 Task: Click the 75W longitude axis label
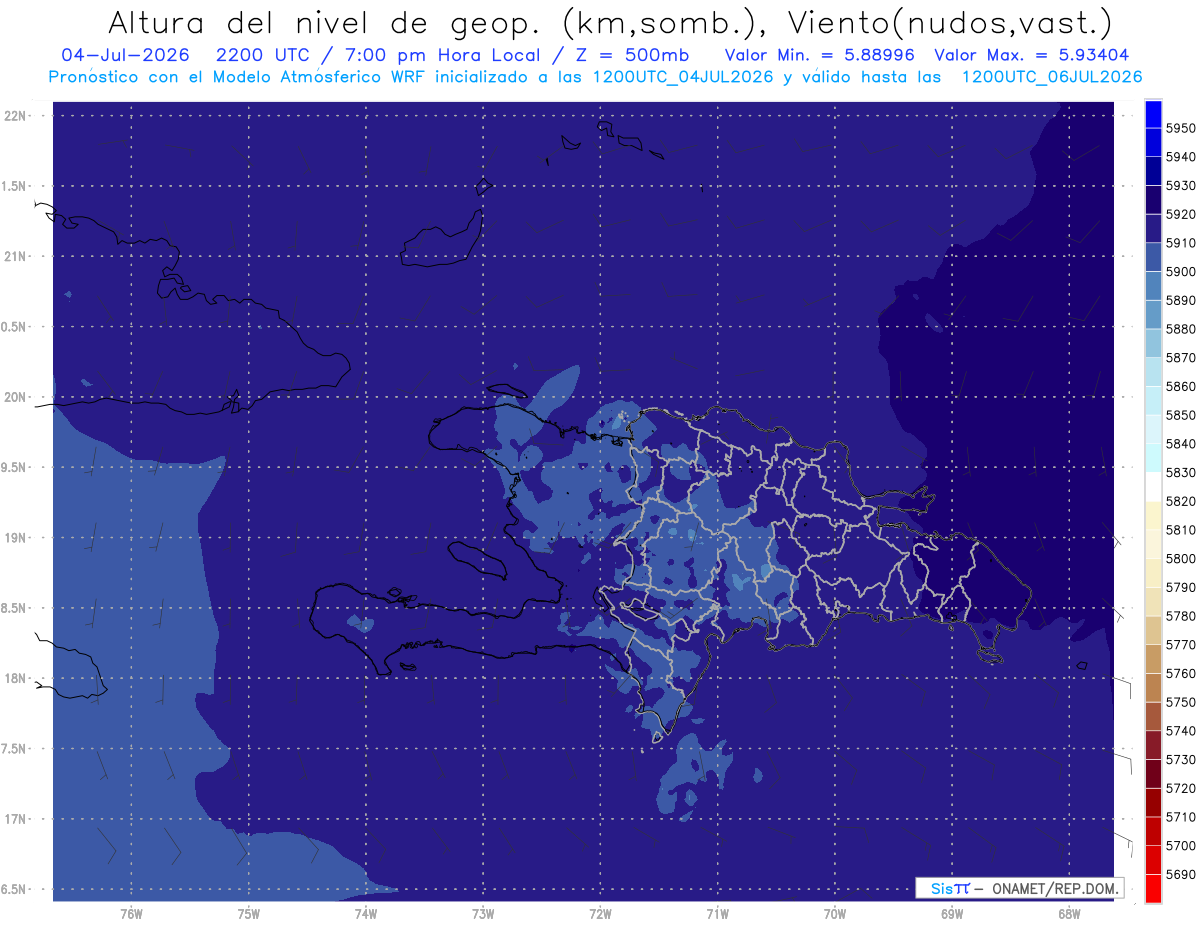[x=249, y=913]
